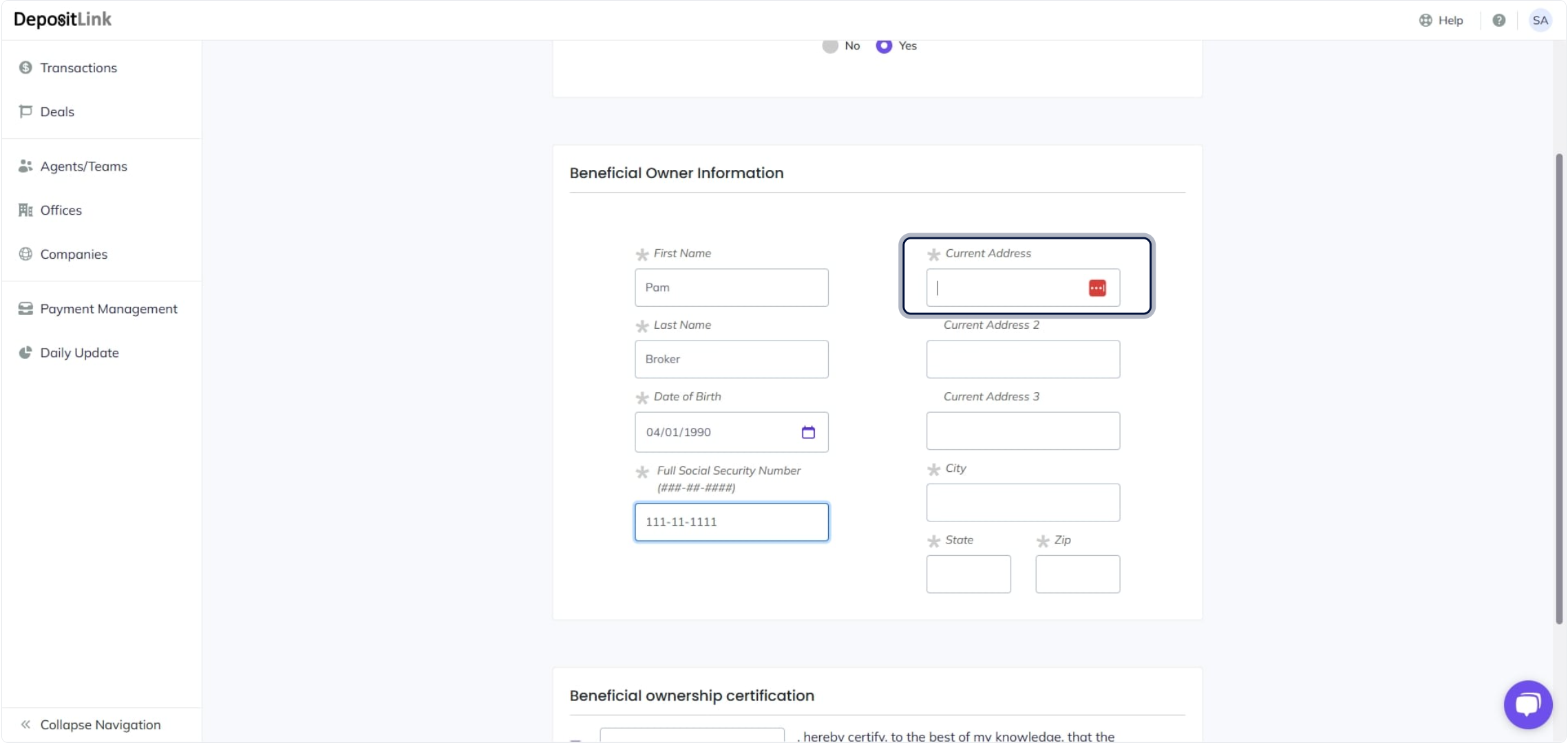Viewport: 1568px width, 743px height.
Task: Click the red password manager icon
Action: tap(1097, 288)
